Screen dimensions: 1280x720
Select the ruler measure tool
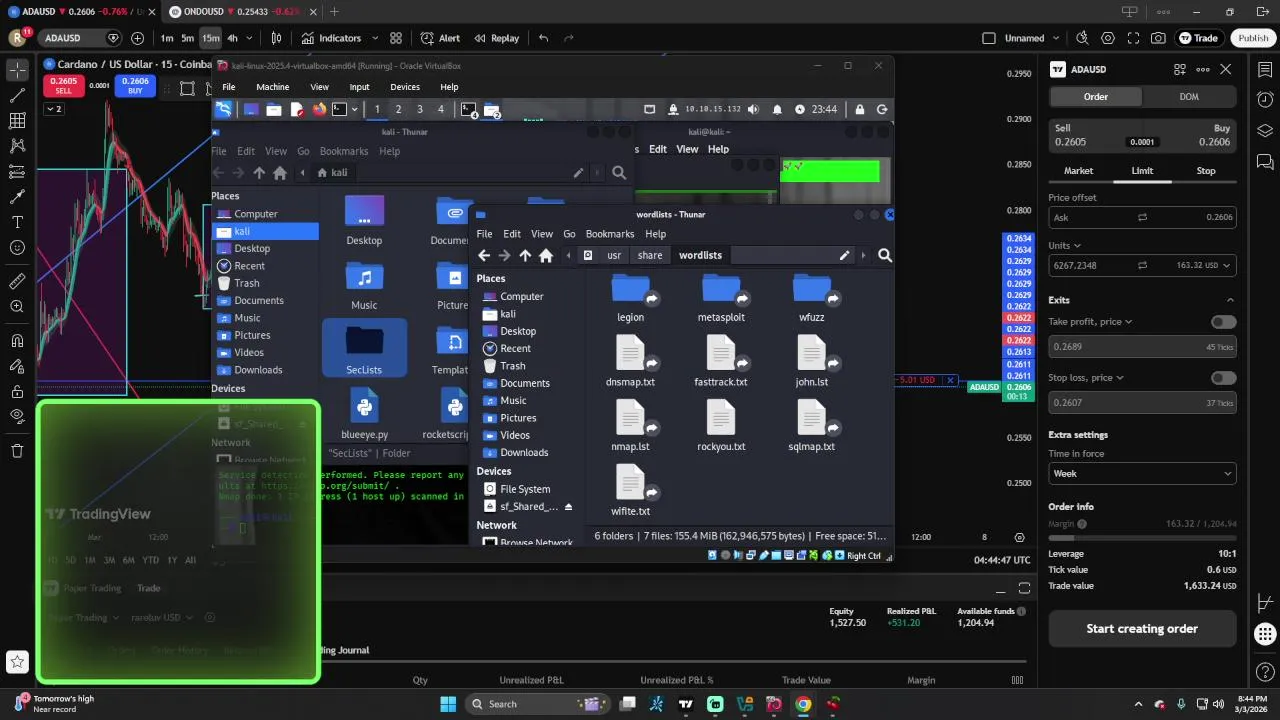pyautogui.click(x=17, y=281)
